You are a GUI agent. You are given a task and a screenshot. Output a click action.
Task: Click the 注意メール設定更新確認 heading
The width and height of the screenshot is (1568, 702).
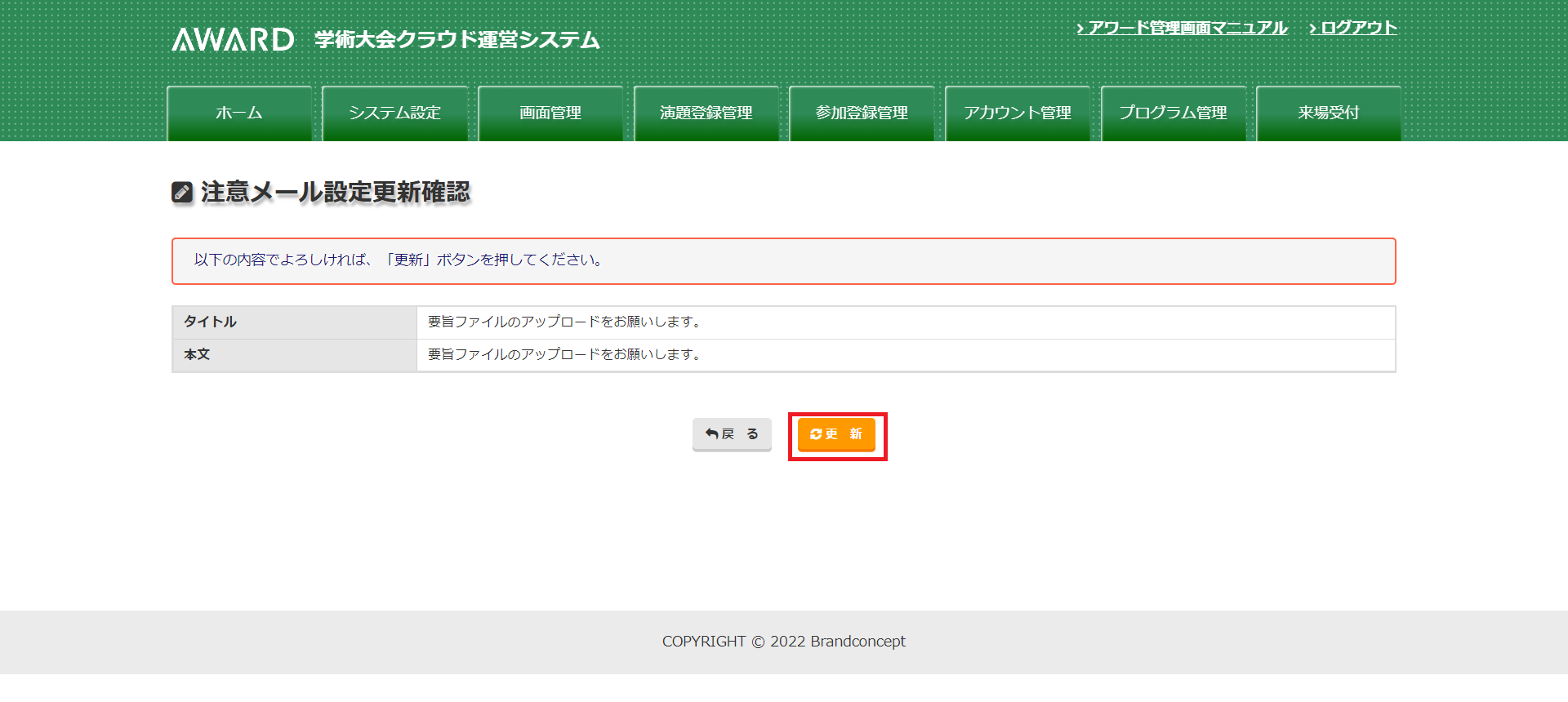(336, 193)
